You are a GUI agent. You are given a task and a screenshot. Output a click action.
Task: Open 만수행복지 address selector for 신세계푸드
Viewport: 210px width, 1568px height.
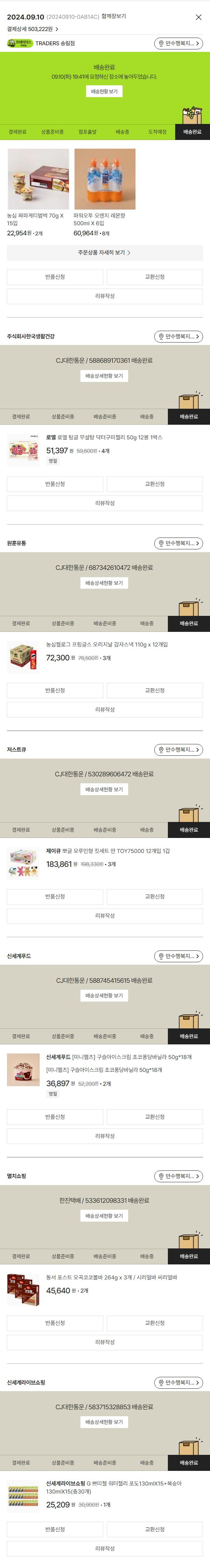178,956
